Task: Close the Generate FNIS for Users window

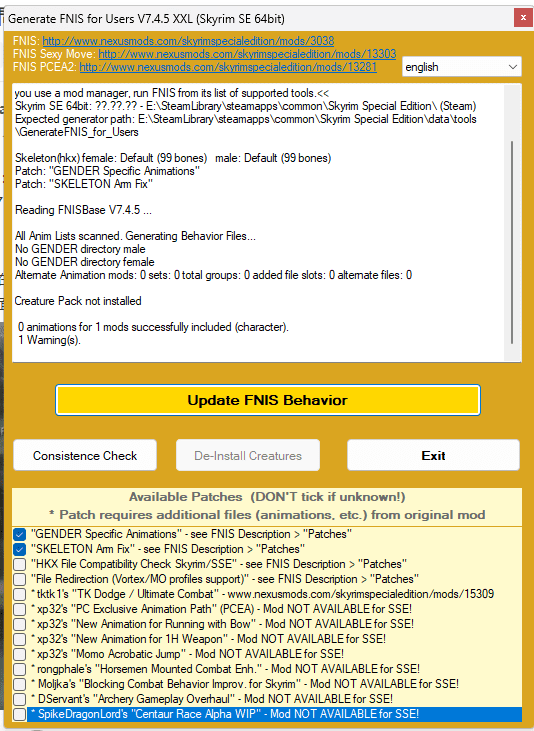Action: point(523,18)
